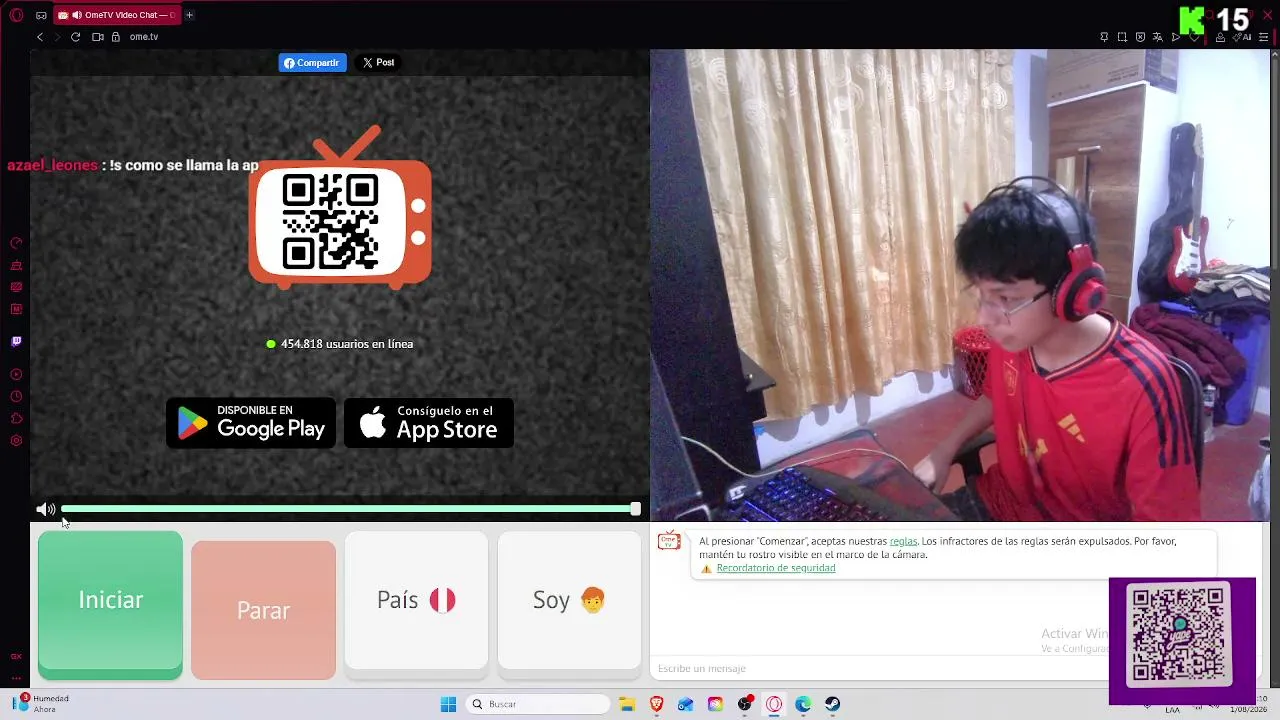Open OBS Studio from the taskbar
This screenshot has height=720, width=1280.
[745, 704]
